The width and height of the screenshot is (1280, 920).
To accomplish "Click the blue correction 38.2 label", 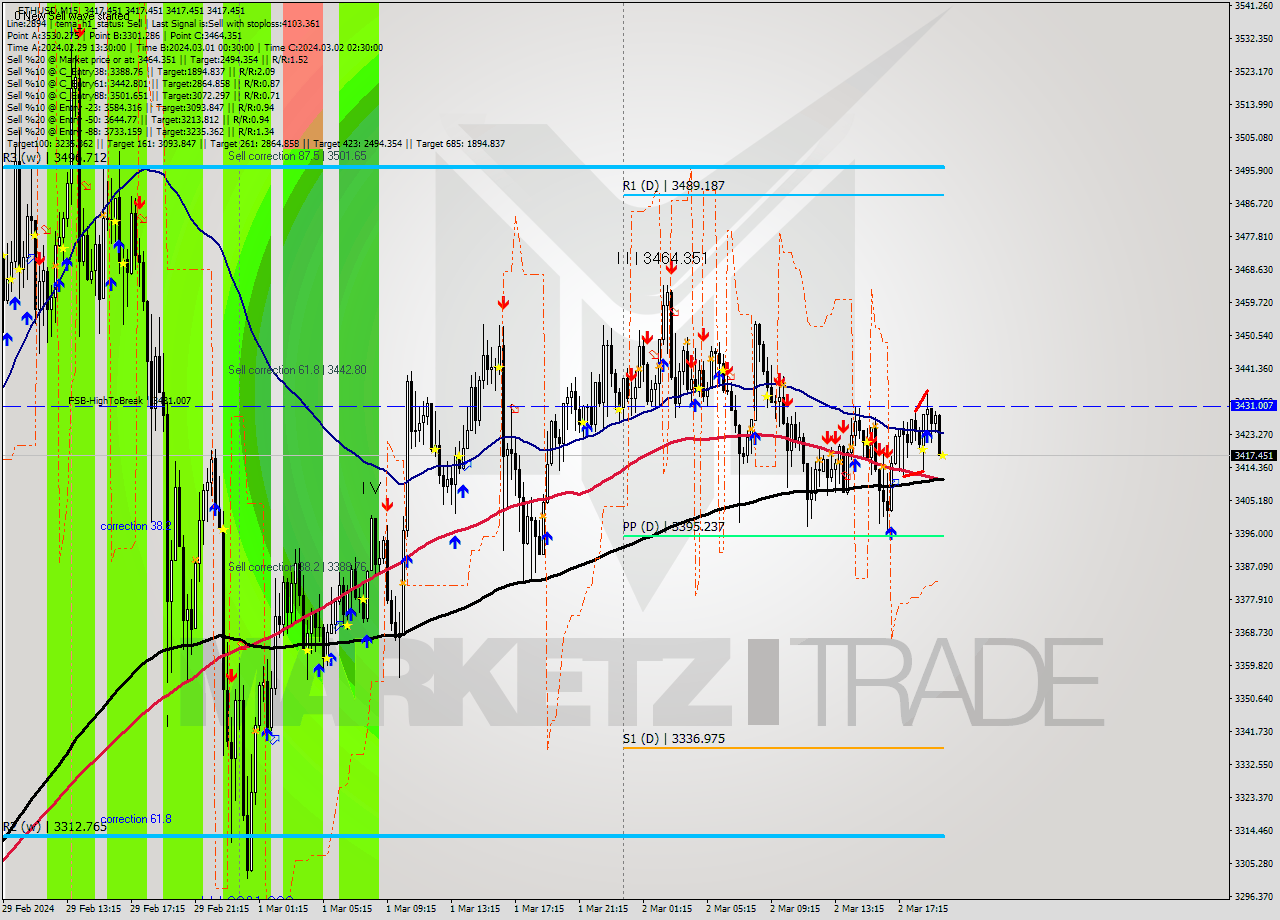I will [135, 526].
